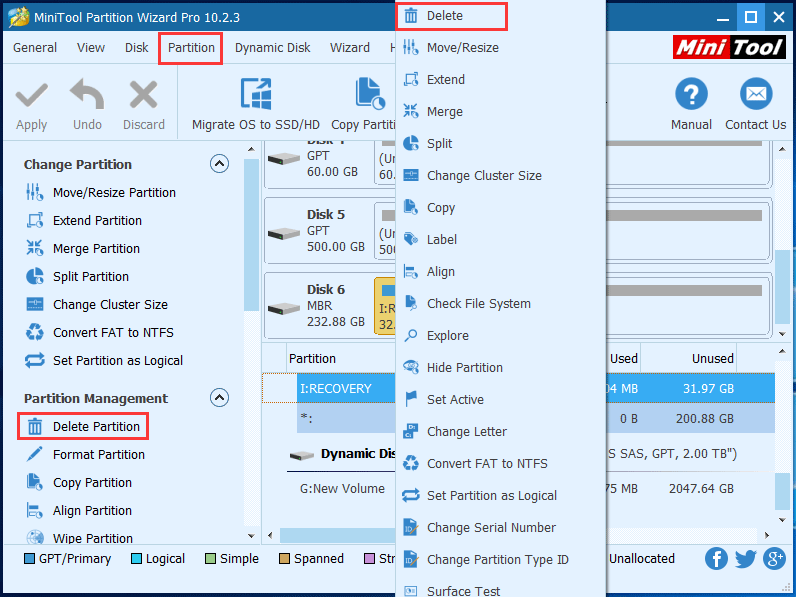This screenshot has height=597, width=796.
Task: Choose Change Partition Type ID menu entry
Action: click(x=501, y=559)
